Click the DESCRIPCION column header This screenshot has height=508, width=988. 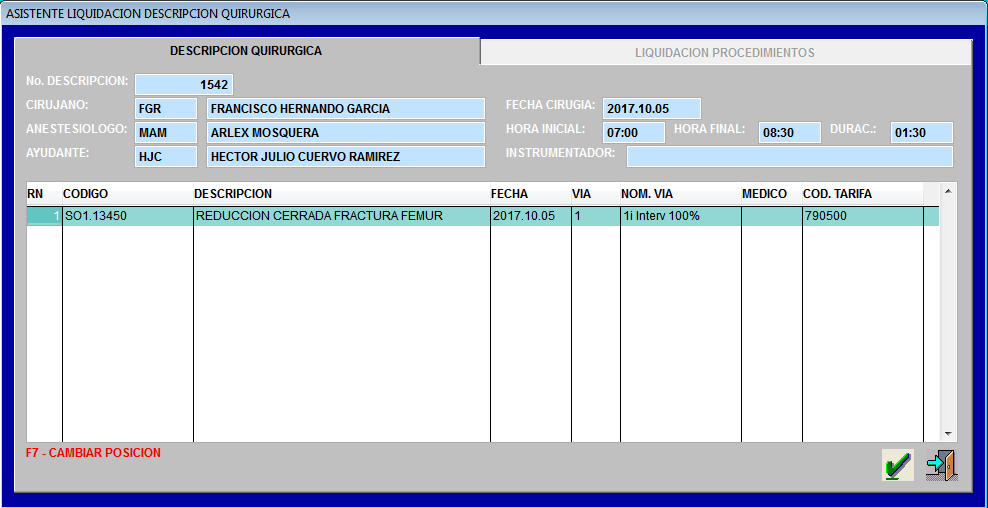342,193
